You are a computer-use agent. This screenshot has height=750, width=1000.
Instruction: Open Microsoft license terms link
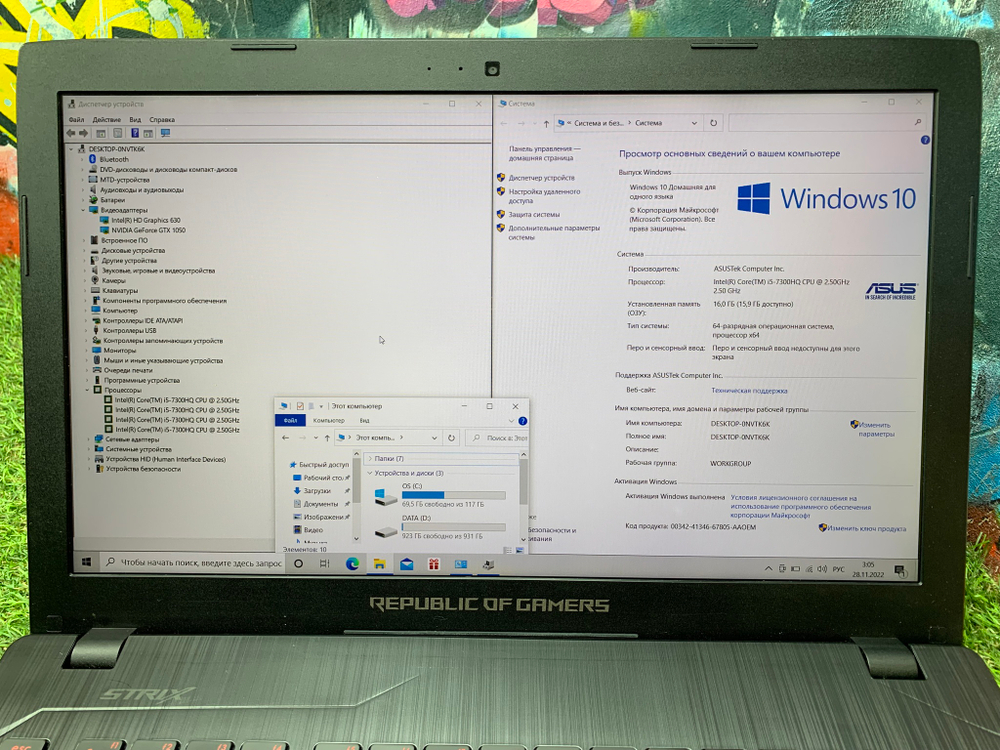800,506
